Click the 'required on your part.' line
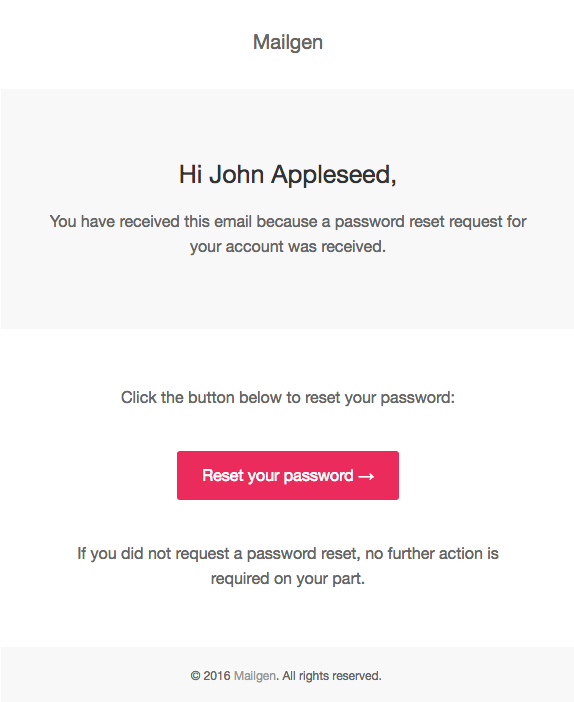Viewport: 574px width, 702px height. tap(287, 579)
